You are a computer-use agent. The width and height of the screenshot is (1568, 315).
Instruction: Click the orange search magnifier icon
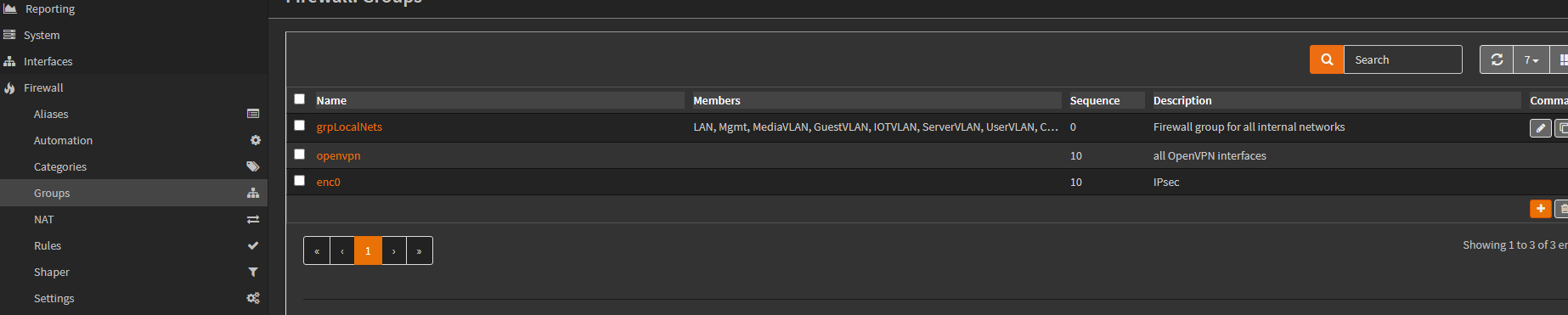click(x=1327, y=59)
